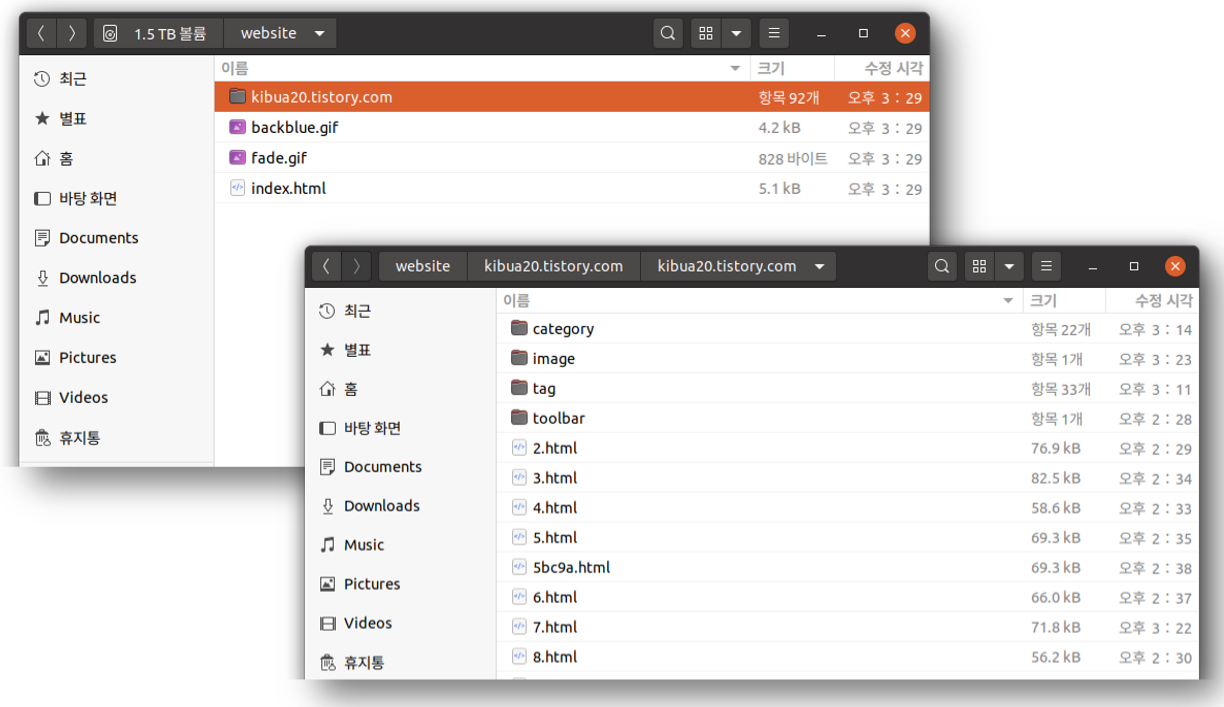Select 3.html file
The image size is (1224, 707).
(x=848, y=478)
